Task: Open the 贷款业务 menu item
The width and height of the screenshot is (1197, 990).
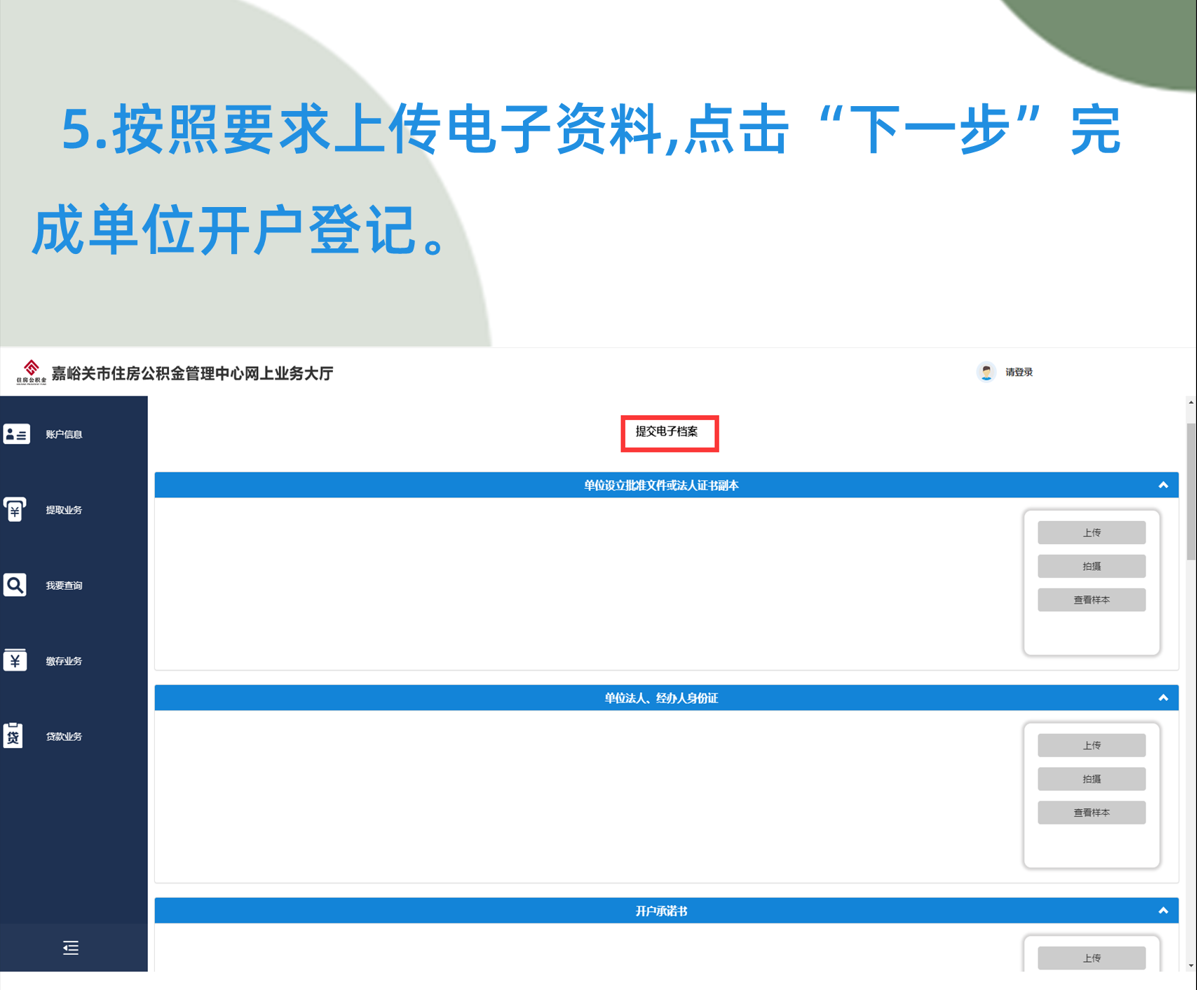Action: pos(64,737)
